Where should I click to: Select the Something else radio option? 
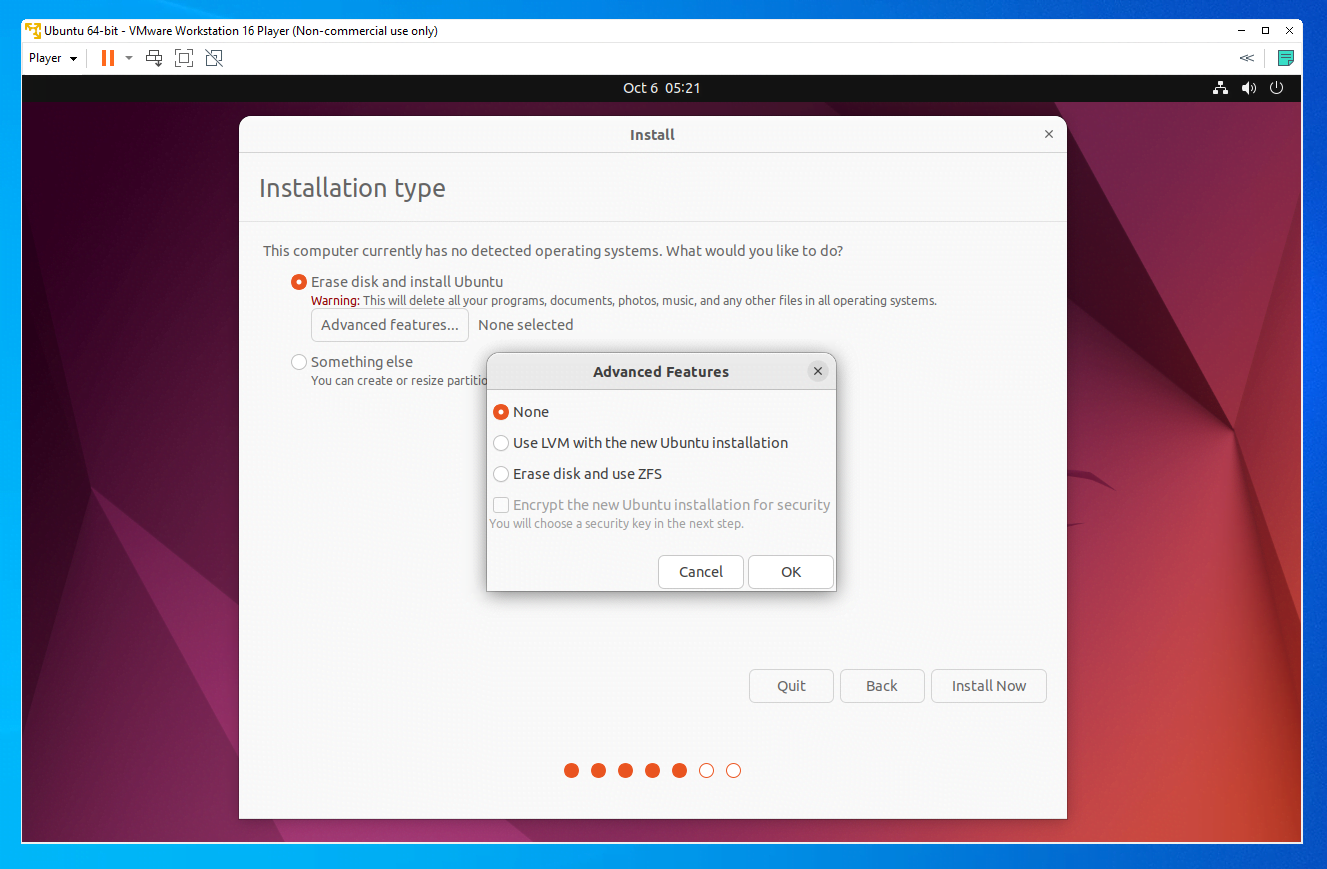click(x=352, y=362)
